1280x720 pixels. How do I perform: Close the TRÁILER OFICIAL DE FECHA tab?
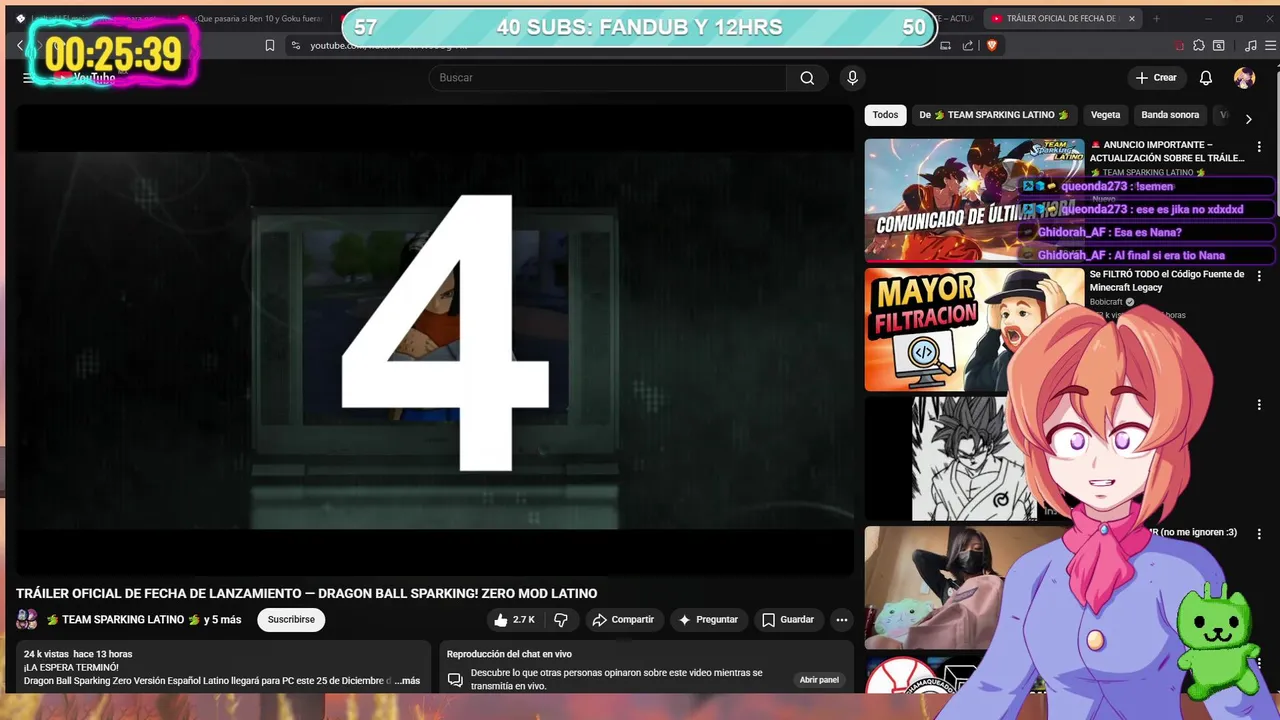pos(1132,18)
